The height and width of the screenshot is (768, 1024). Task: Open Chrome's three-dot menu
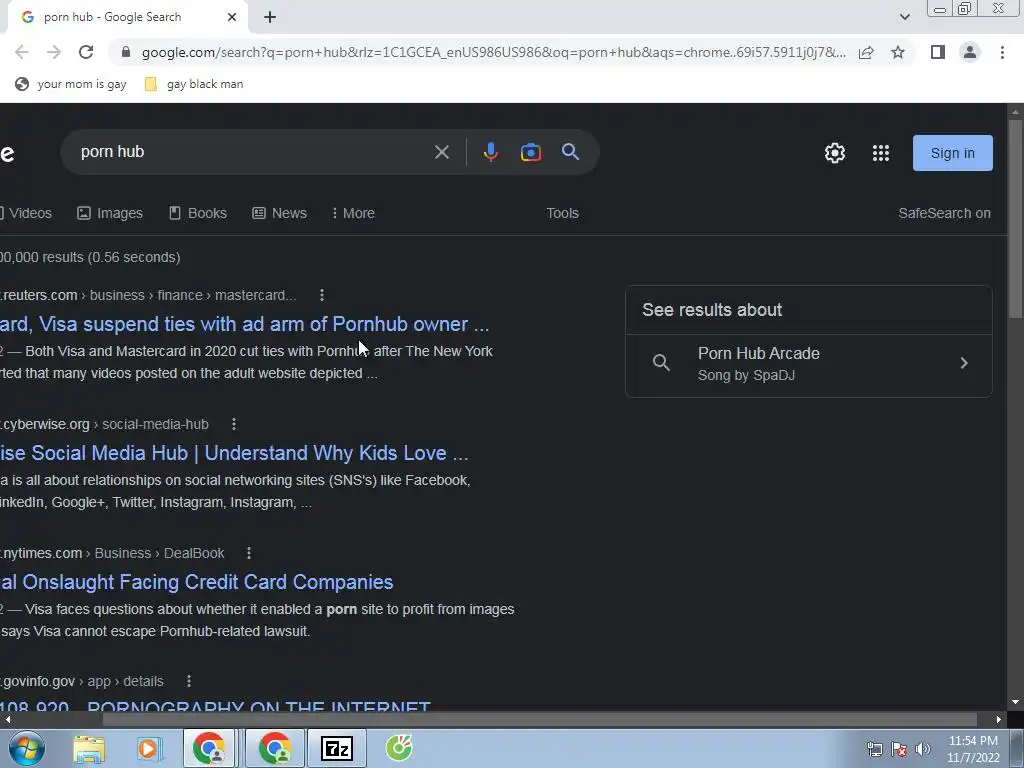click(1002, 52)
